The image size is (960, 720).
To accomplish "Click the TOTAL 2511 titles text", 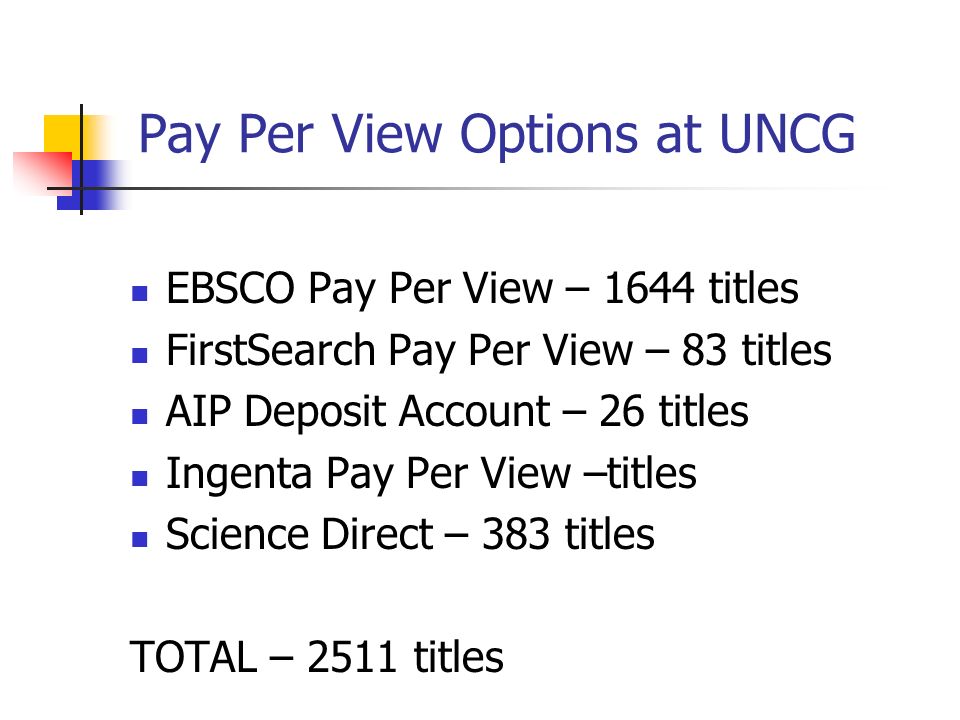I will coord(317,658).
